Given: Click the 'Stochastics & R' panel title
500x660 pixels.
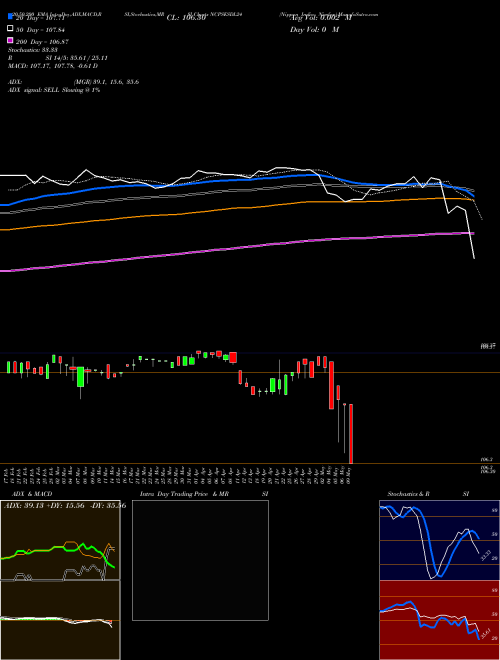Looking at the screenshot, I should click(x=408, y=494).
